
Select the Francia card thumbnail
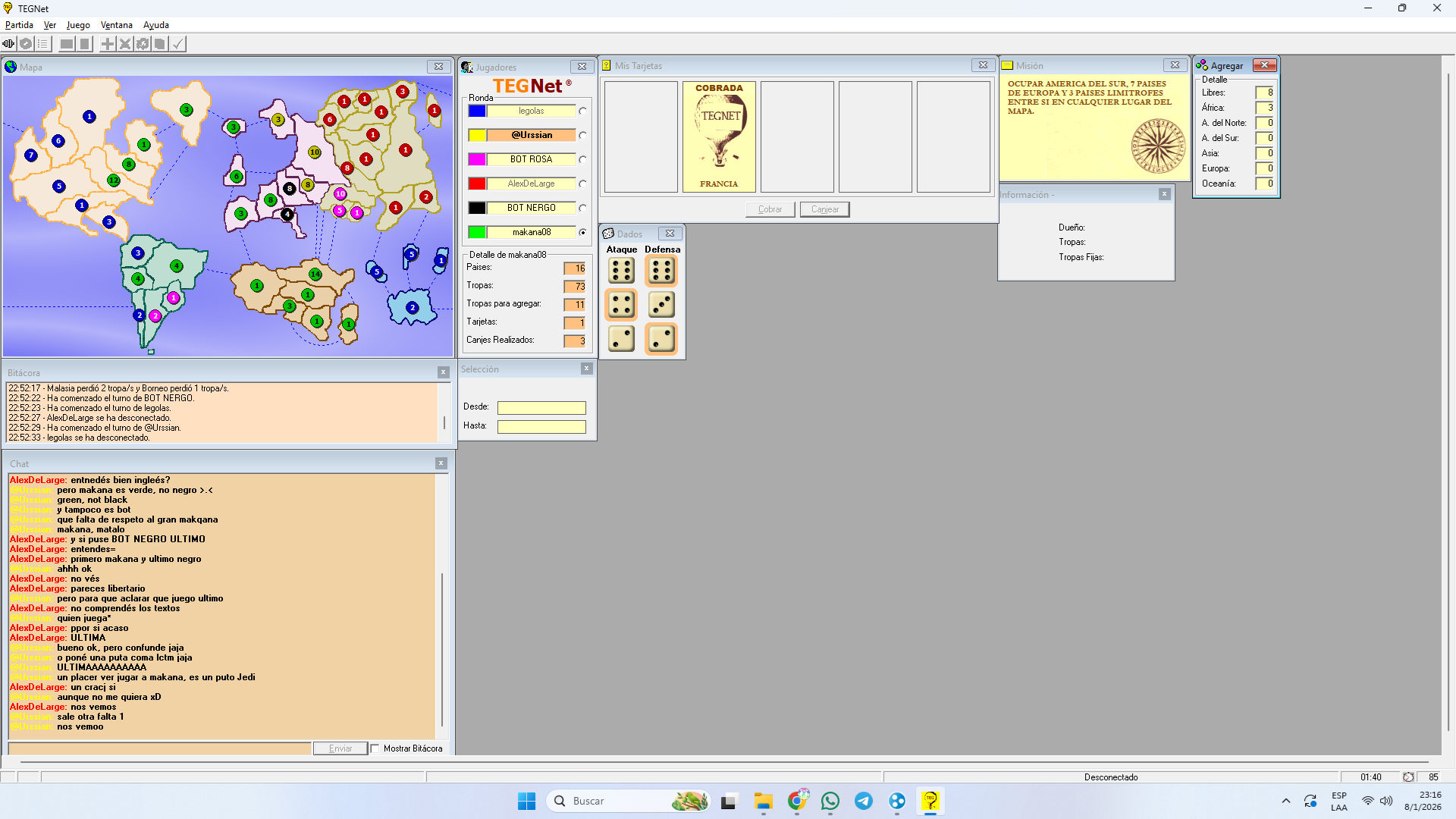719,136
